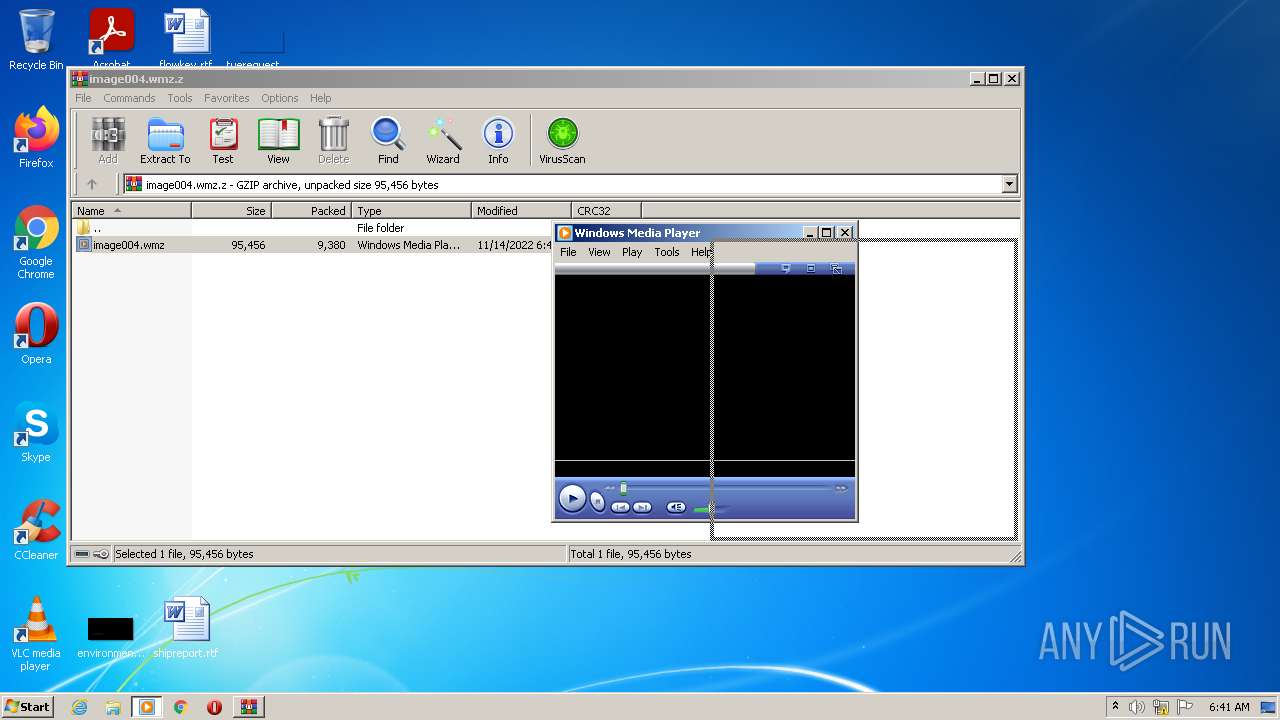Select the CCleaner desktop shortcut
This screenshot has width=1280, height=720.
tap(36, 530)
